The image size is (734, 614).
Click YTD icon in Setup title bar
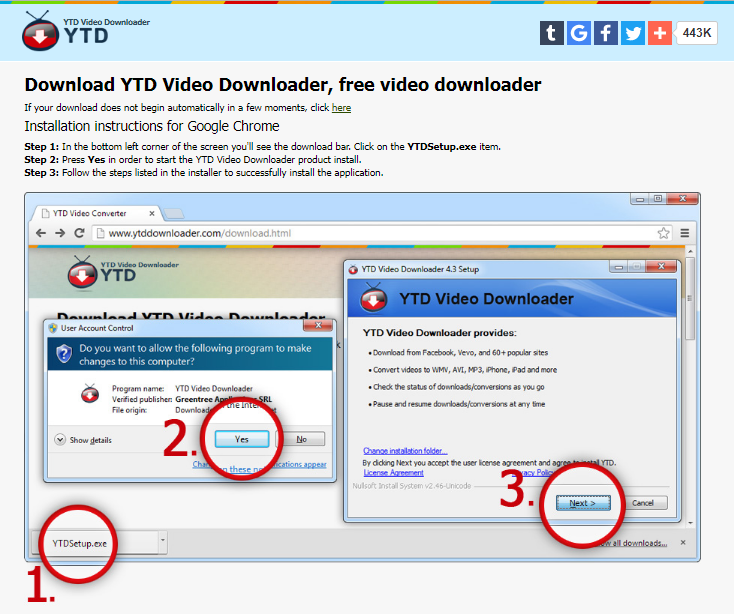click(x=353, y=270)
